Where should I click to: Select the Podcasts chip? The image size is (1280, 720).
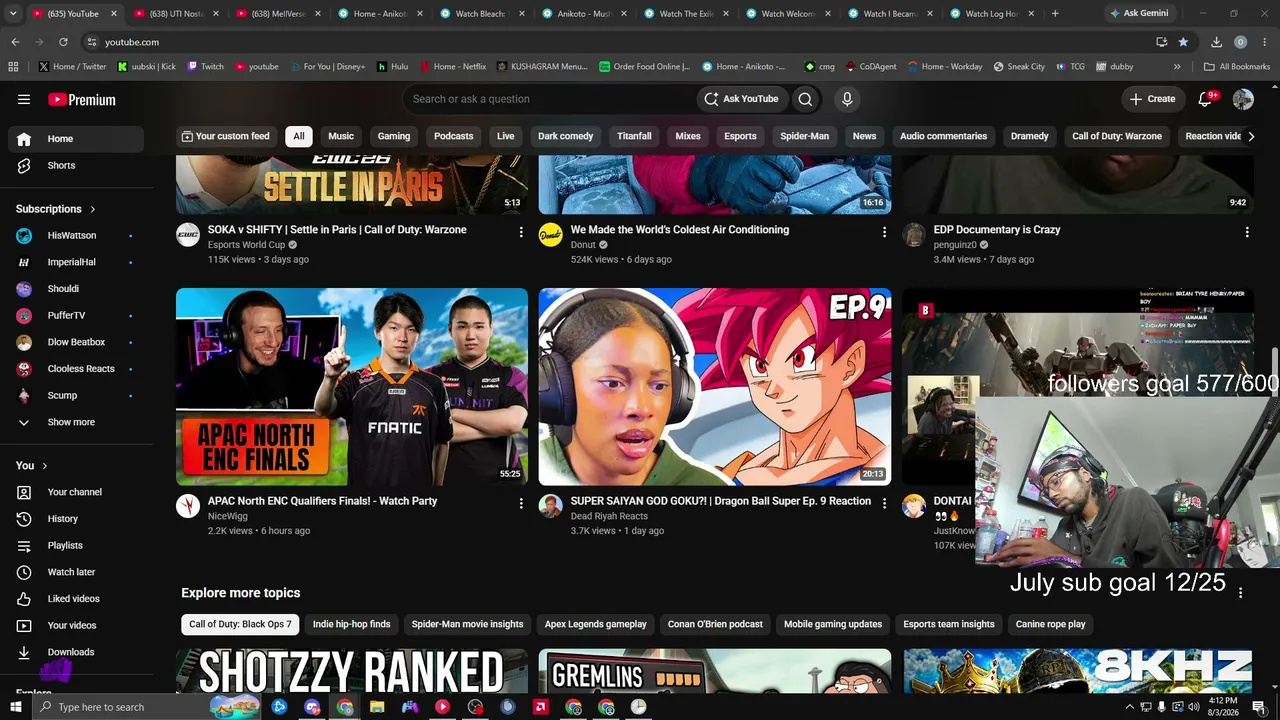click(x=454, y=136)
